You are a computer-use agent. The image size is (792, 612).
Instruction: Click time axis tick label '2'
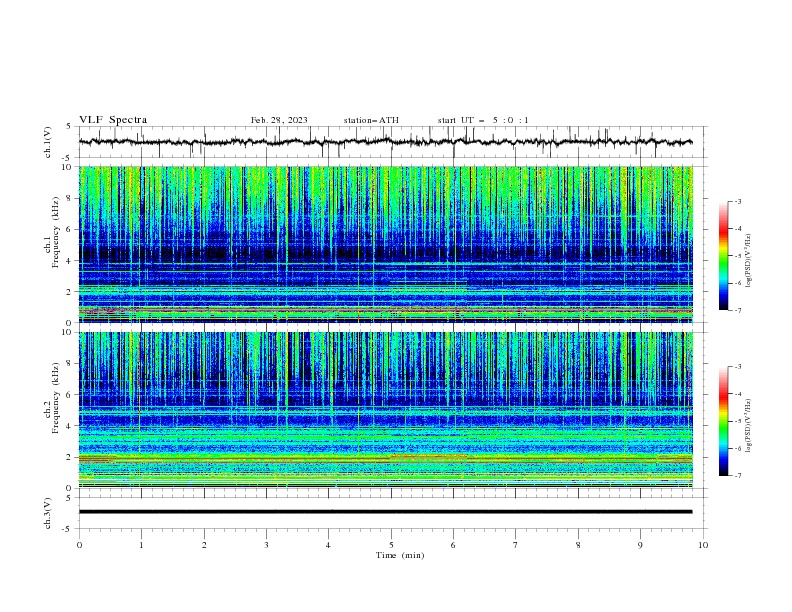(204, 545)
